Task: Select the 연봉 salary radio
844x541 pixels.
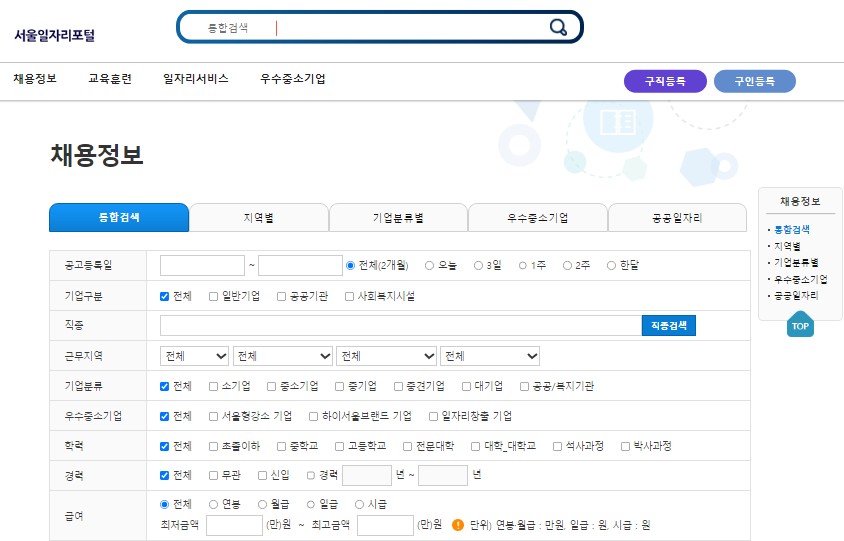Action: click(214, 504)
